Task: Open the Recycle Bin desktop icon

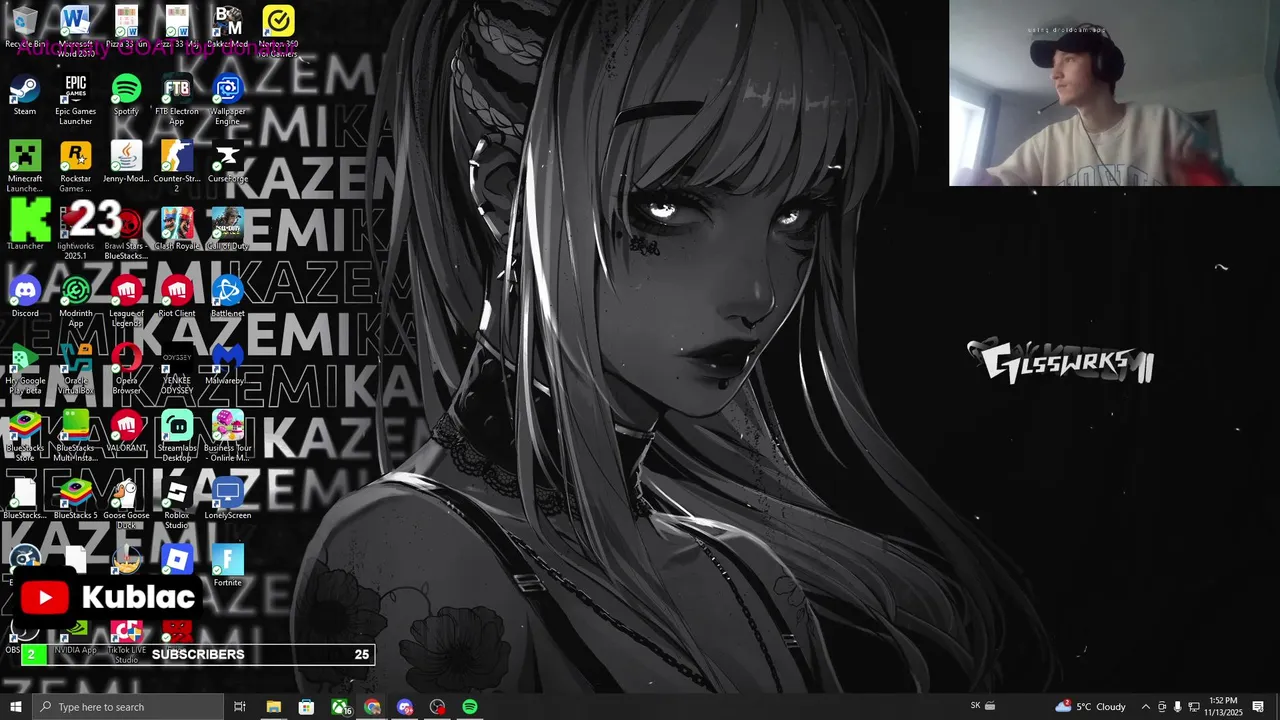Action: point(25,27)
